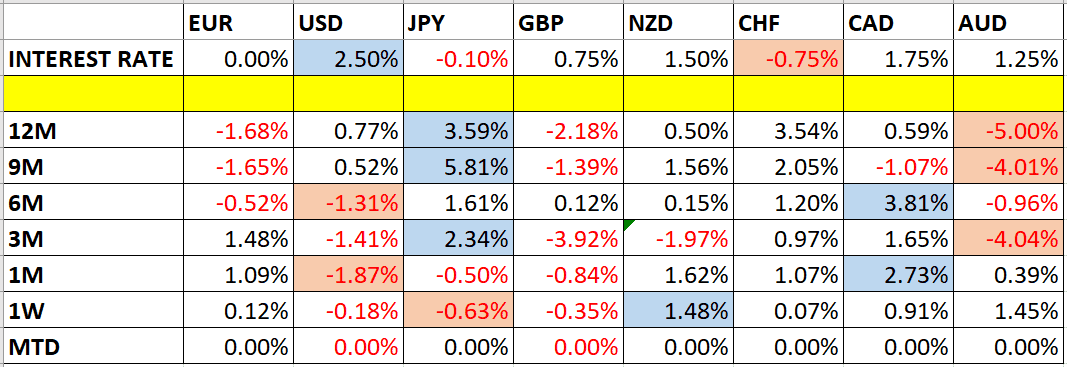Select the CAD 1M cell 2.73%
The width and height of the screenshot is (1067, 367).
click(898, 275)
